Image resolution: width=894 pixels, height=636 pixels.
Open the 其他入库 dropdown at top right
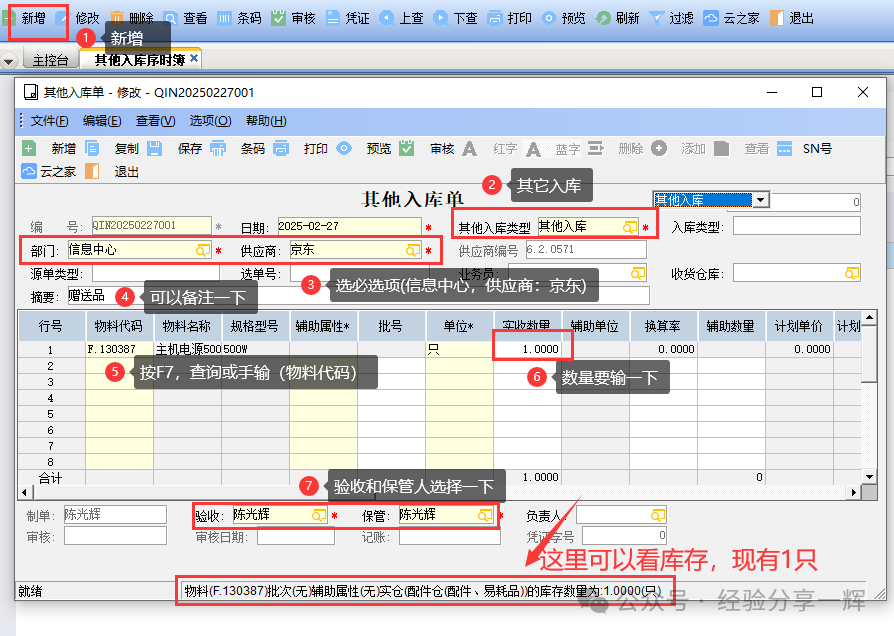tap(761, 200)
